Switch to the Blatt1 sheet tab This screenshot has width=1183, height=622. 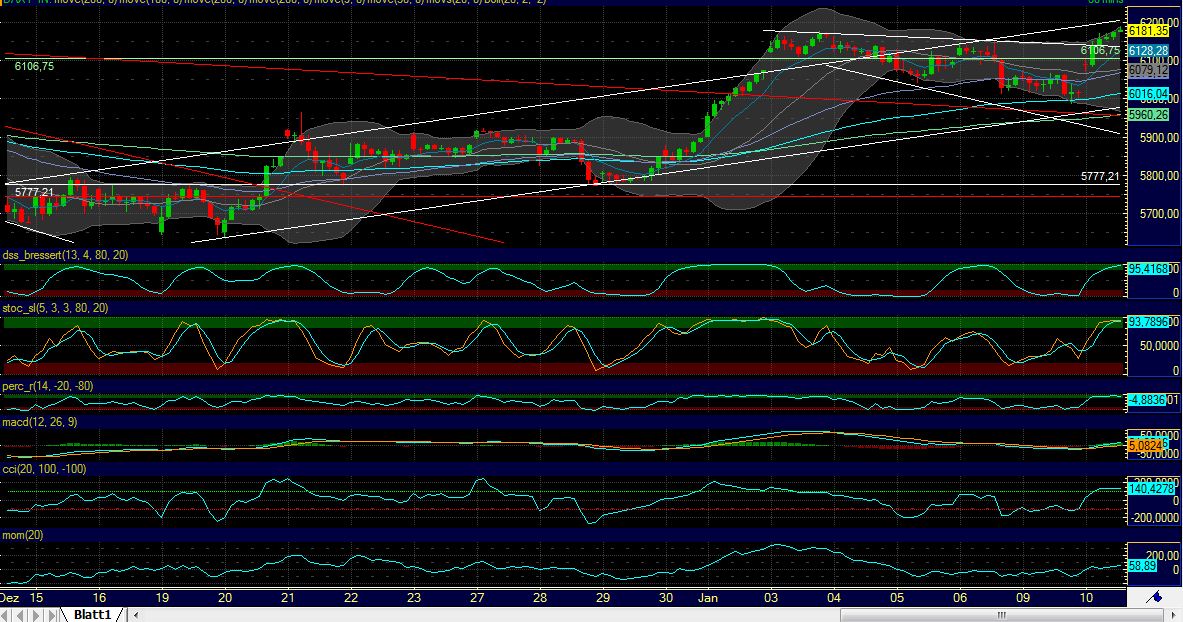click(92, 614)
